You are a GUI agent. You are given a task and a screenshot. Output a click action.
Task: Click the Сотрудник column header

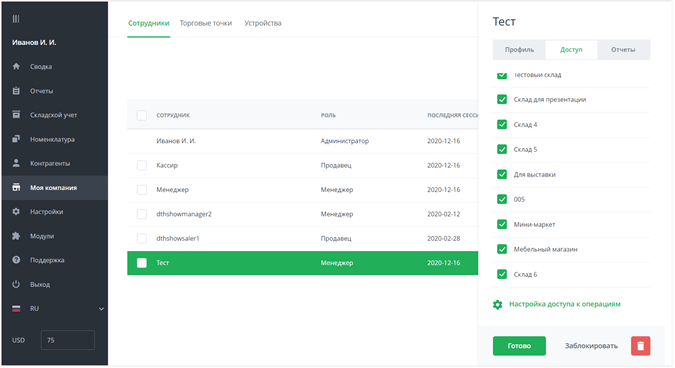coord(173,115)
